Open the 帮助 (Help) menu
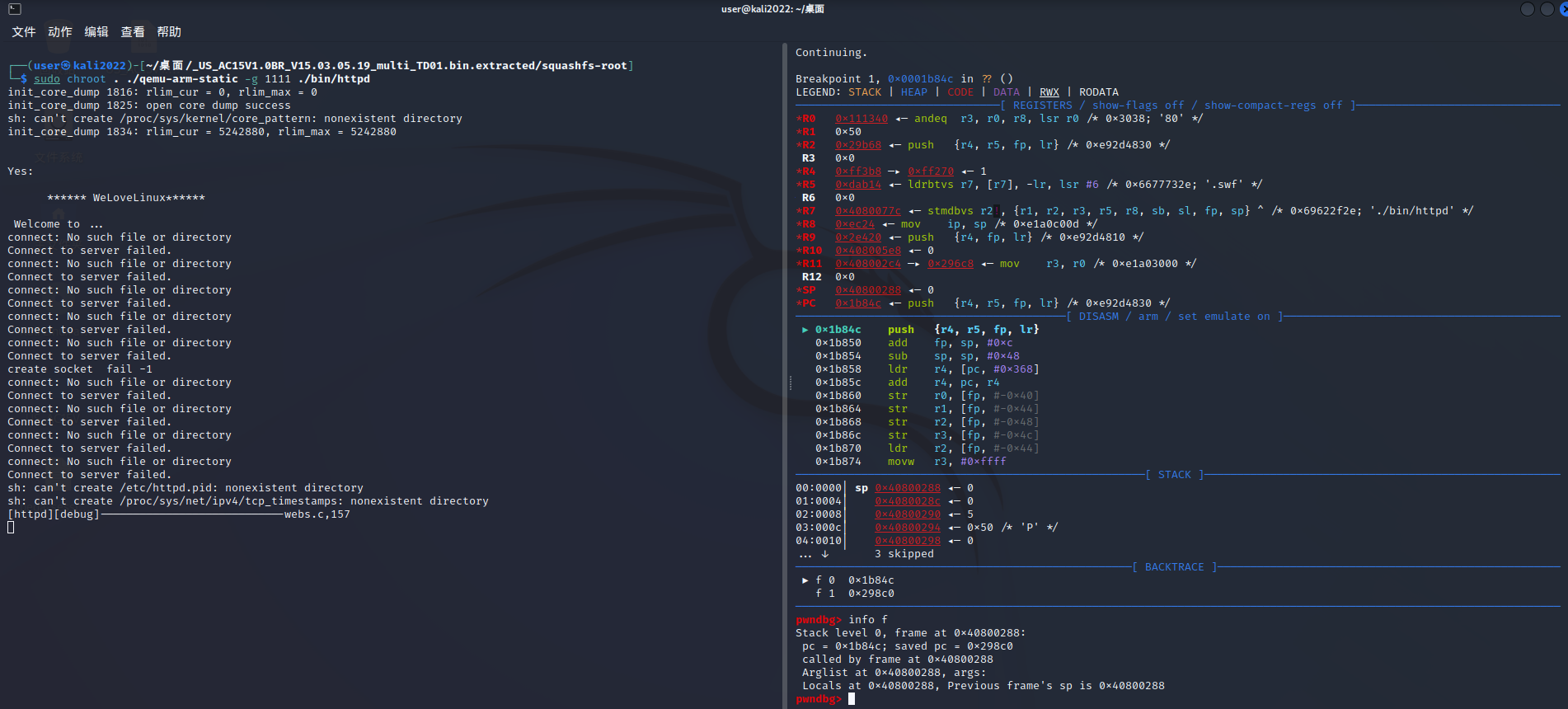This screenshot has width=1568, height=709. [x=168, y=31]
